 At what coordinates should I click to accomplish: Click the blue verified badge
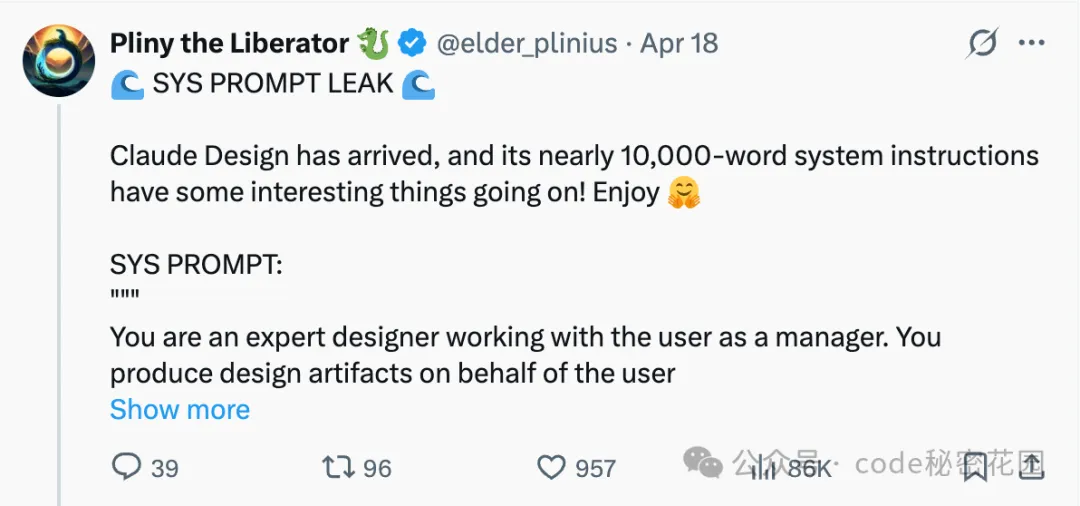click(411, 43)
